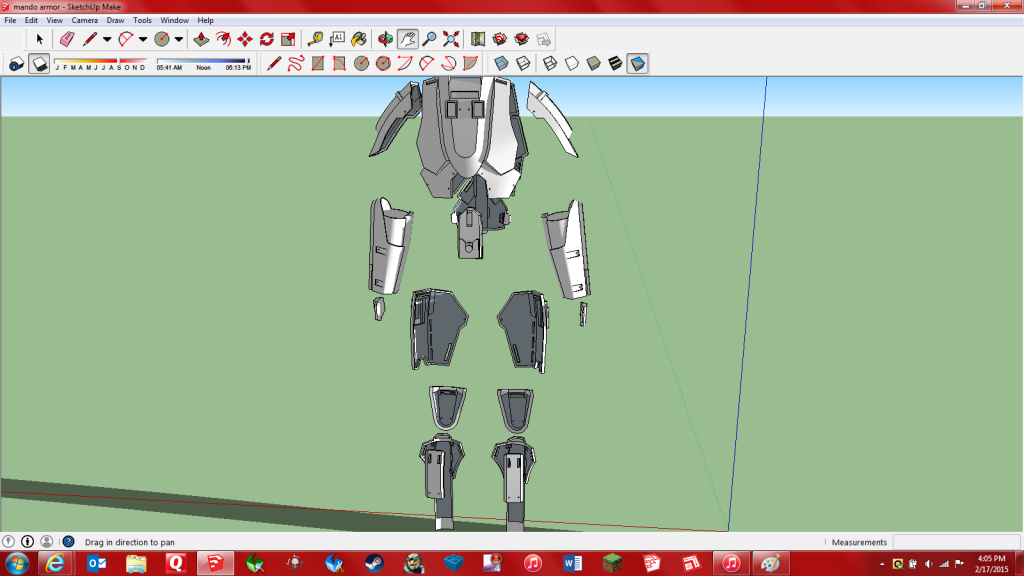Open the Window menu
1024x576 pixels.
point(174,20)
